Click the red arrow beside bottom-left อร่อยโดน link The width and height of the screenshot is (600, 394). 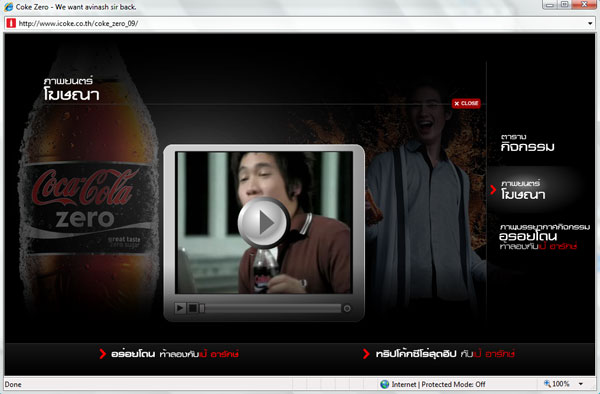coord(102,354)
